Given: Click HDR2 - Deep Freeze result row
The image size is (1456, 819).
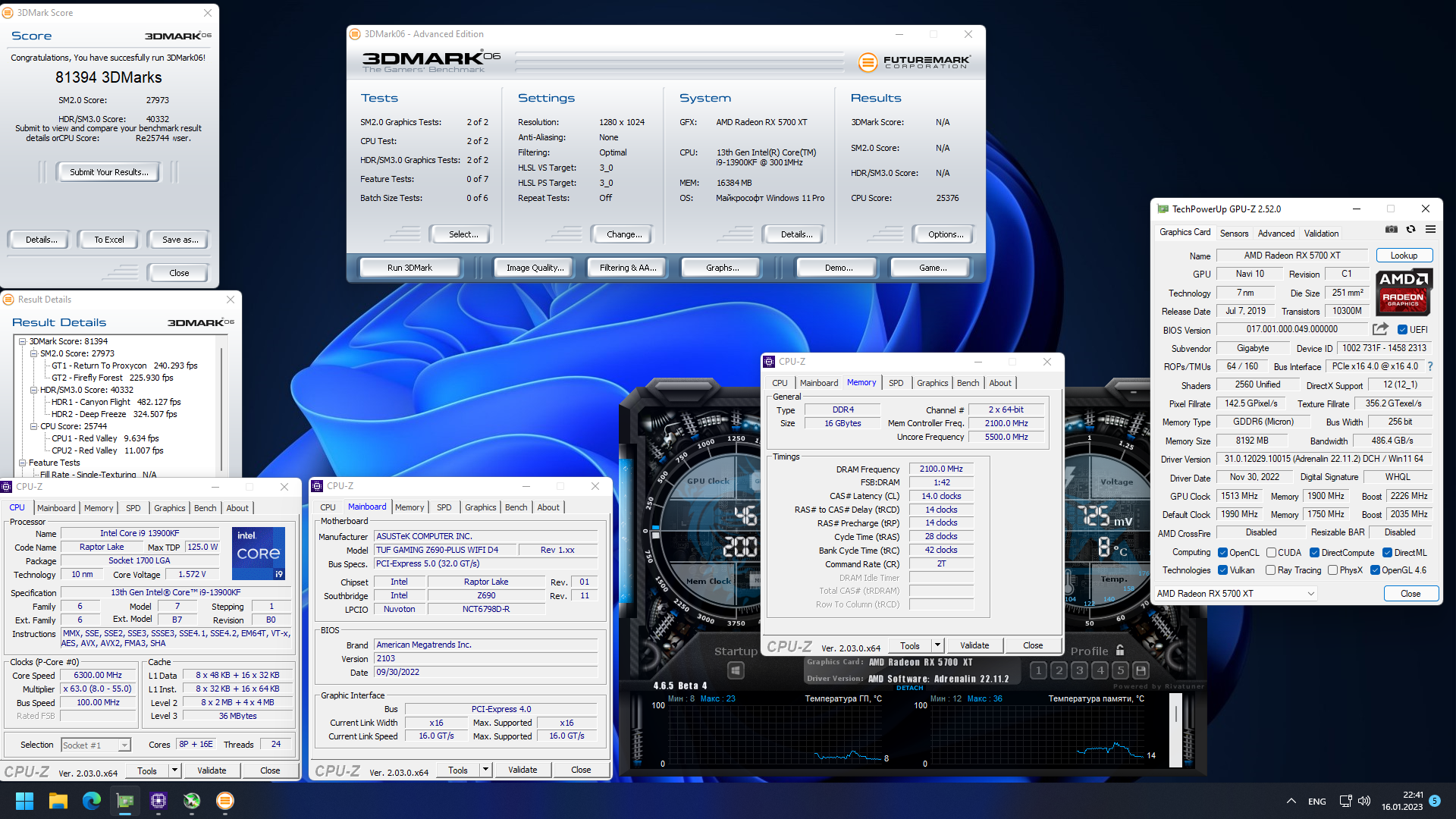Looking at the screenshot, I should [x=114, y=414].
